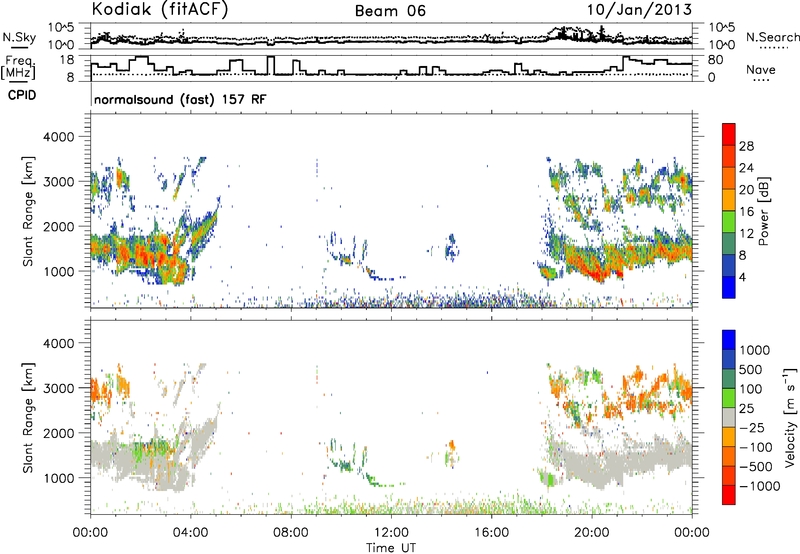This screenshot has width=800, height=554.
Task: Click the "25" label on Velocity colorbar
Action: pyautogui.click(x=746, y=408)
